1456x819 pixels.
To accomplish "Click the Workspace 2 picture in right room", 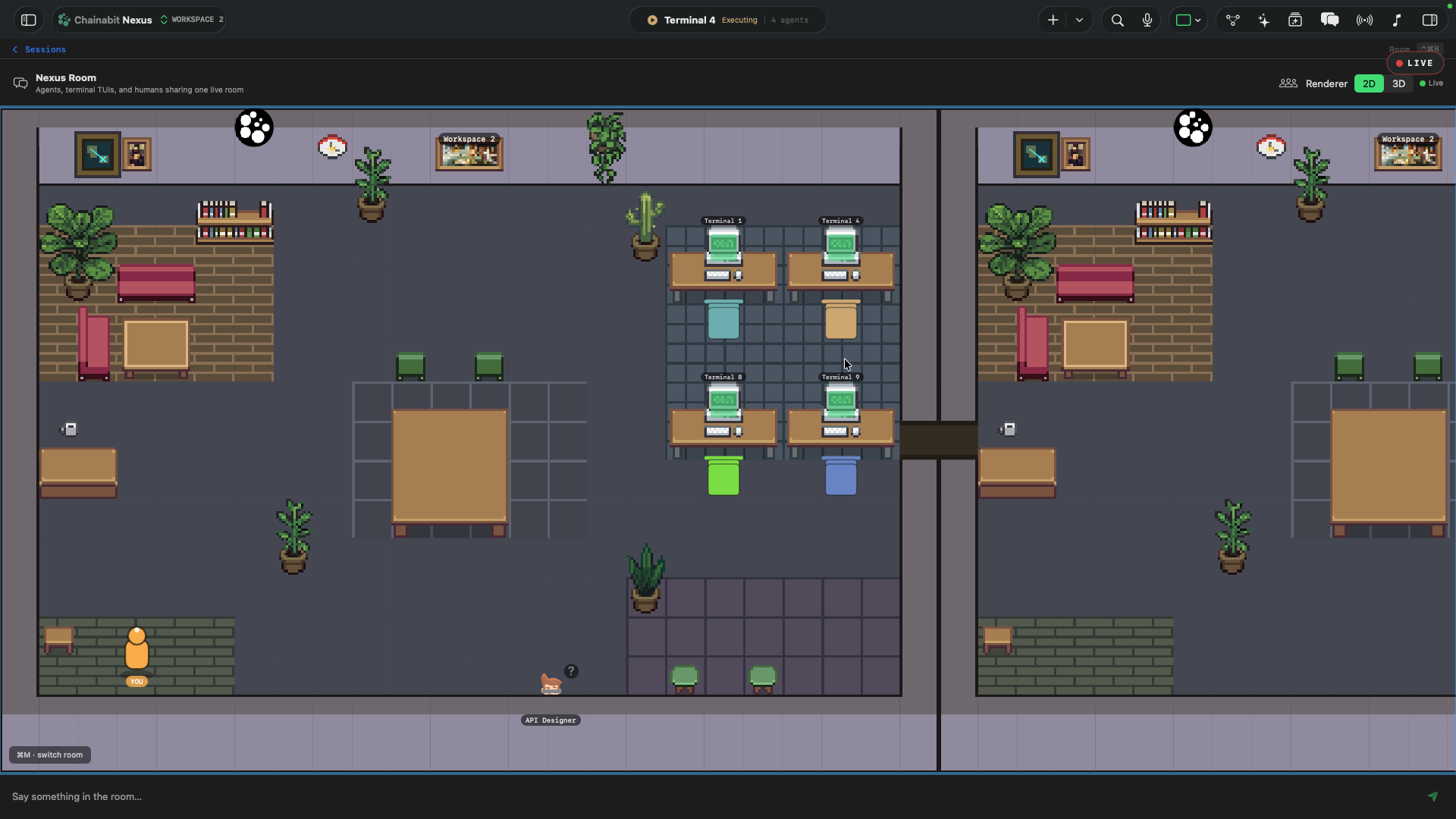I will [1408, 152].
